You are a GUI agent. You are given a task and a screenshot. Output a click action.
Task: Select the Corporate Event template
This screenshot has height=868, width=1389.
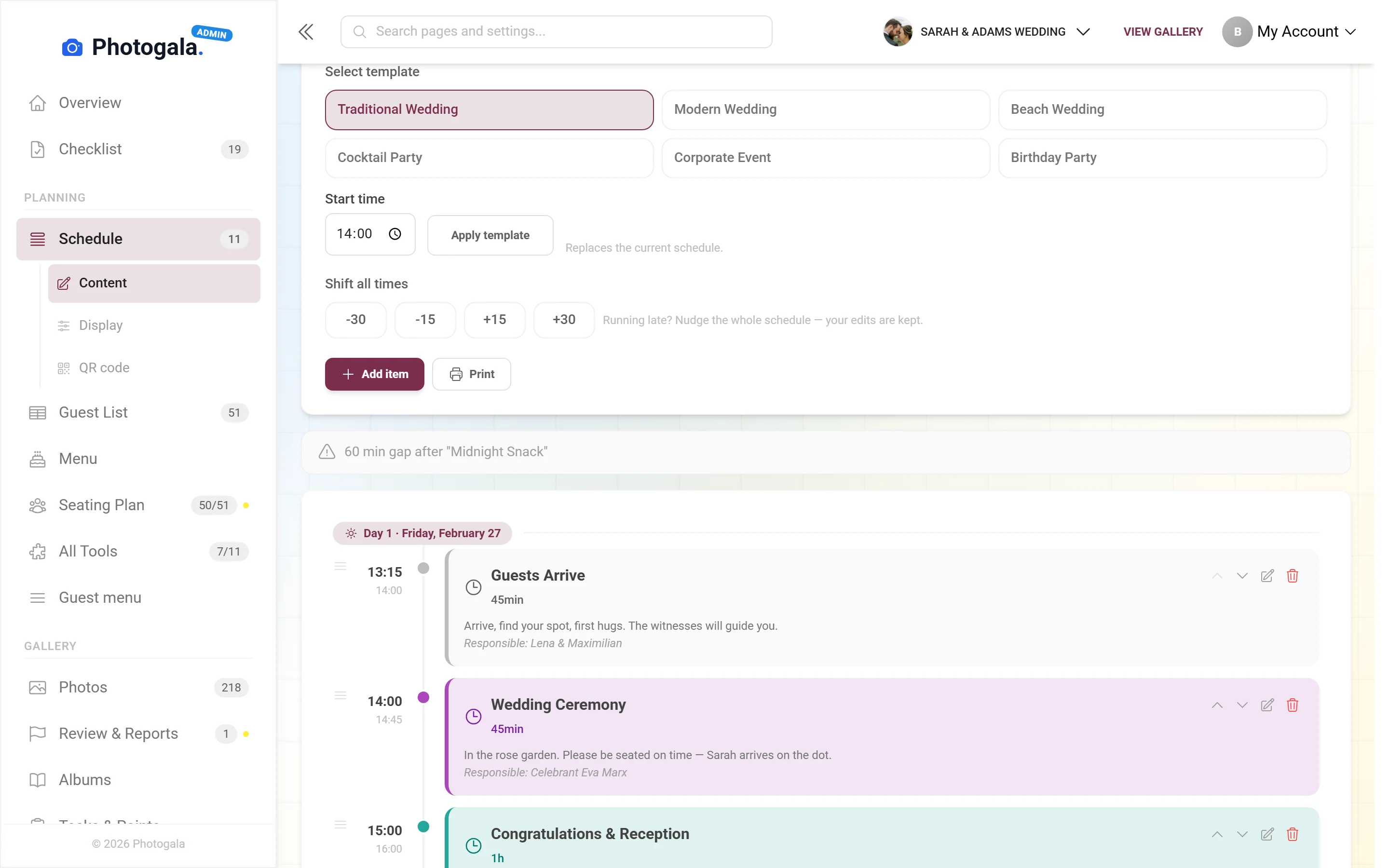(825, 158)
